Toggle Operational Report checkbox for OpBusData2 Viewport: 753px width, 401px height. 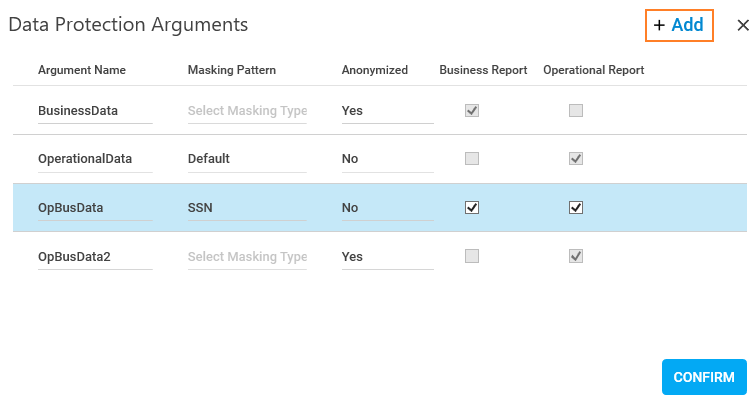point(576,256)
